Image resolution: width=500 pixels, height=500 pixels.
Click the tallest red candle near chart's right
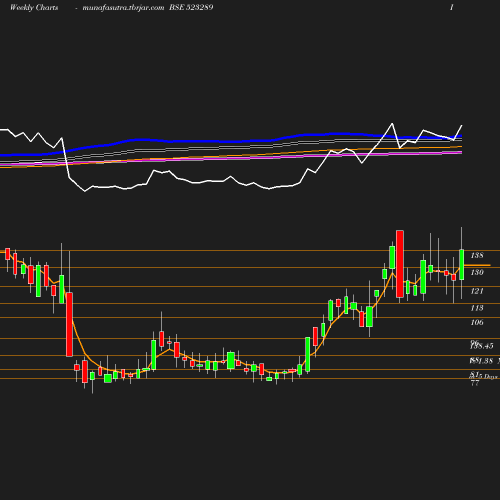400,264
